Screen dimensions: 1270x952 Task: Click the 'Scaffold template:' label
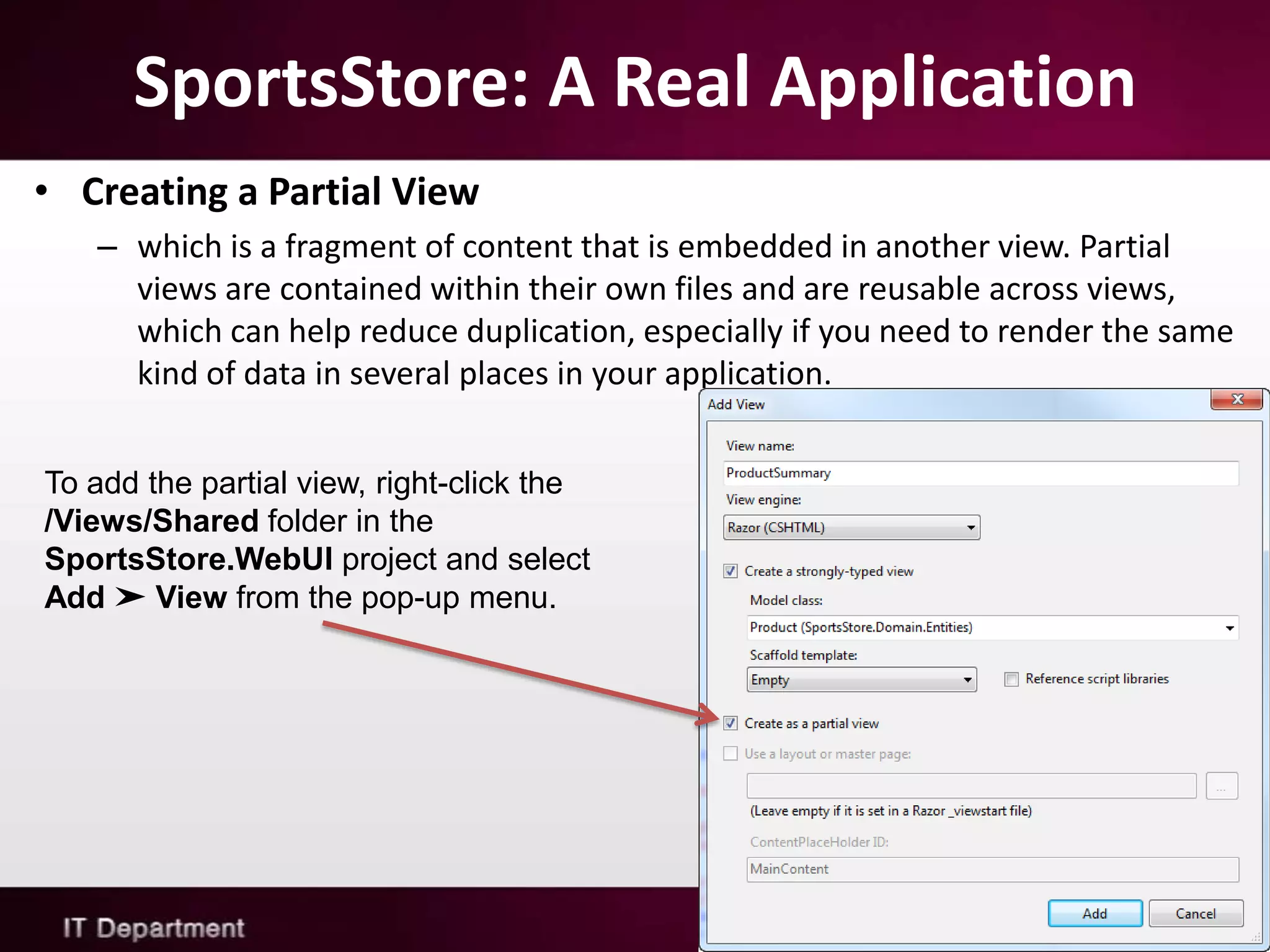coord(804,655)
